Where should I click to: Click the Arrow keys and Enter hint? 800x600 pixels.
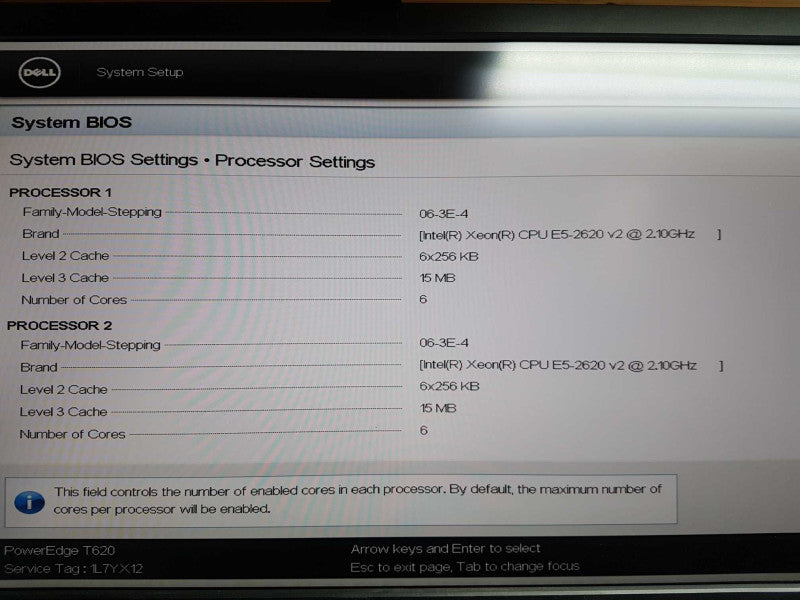click(445, 548)
